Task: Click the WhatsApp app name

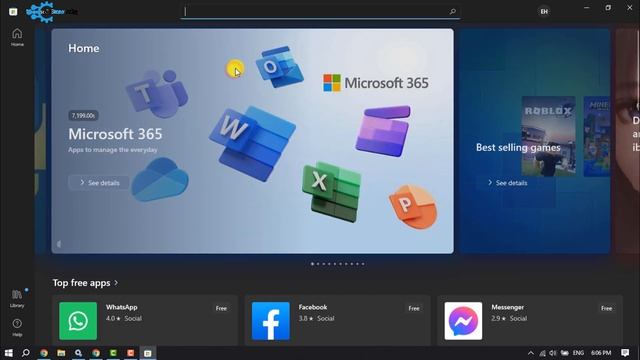Action: tap(122, 307)
